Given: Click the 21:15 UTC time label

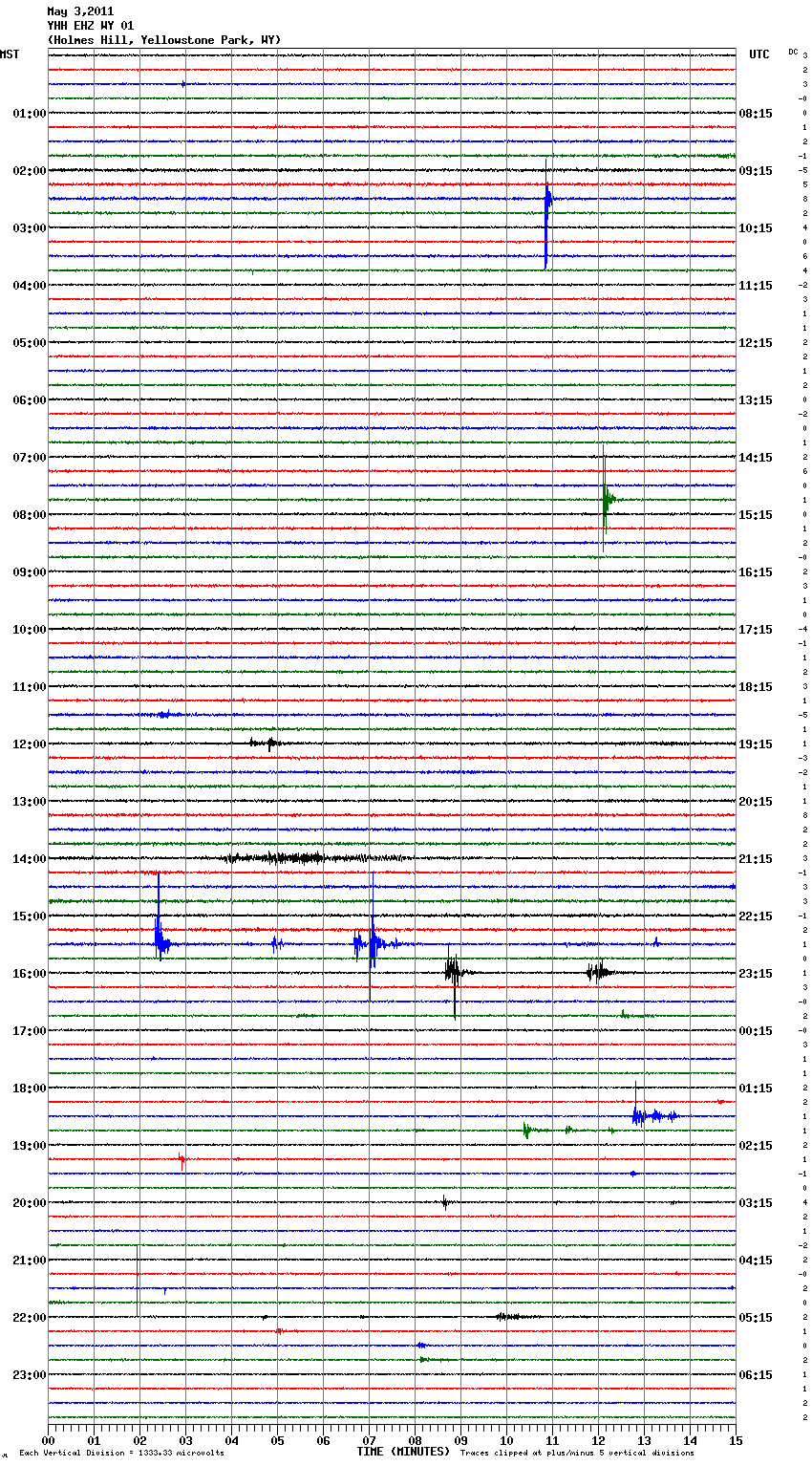Looking at the screenshot, I should coord(756,859).
